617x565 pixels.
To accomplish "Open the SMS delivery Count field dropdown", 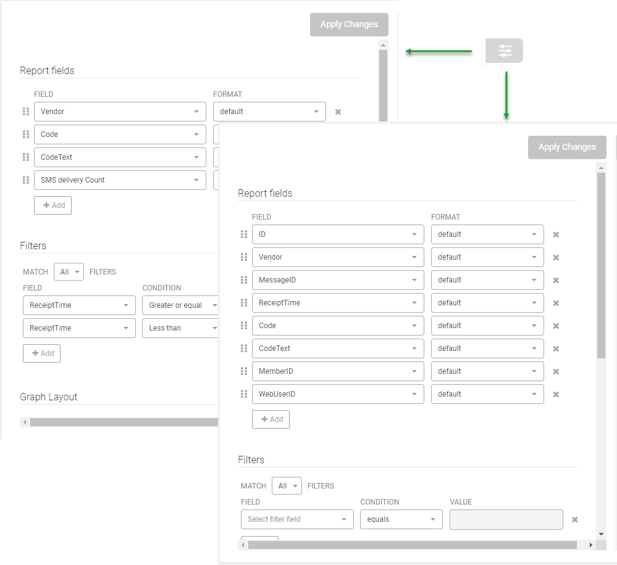I will pos(120,180).
